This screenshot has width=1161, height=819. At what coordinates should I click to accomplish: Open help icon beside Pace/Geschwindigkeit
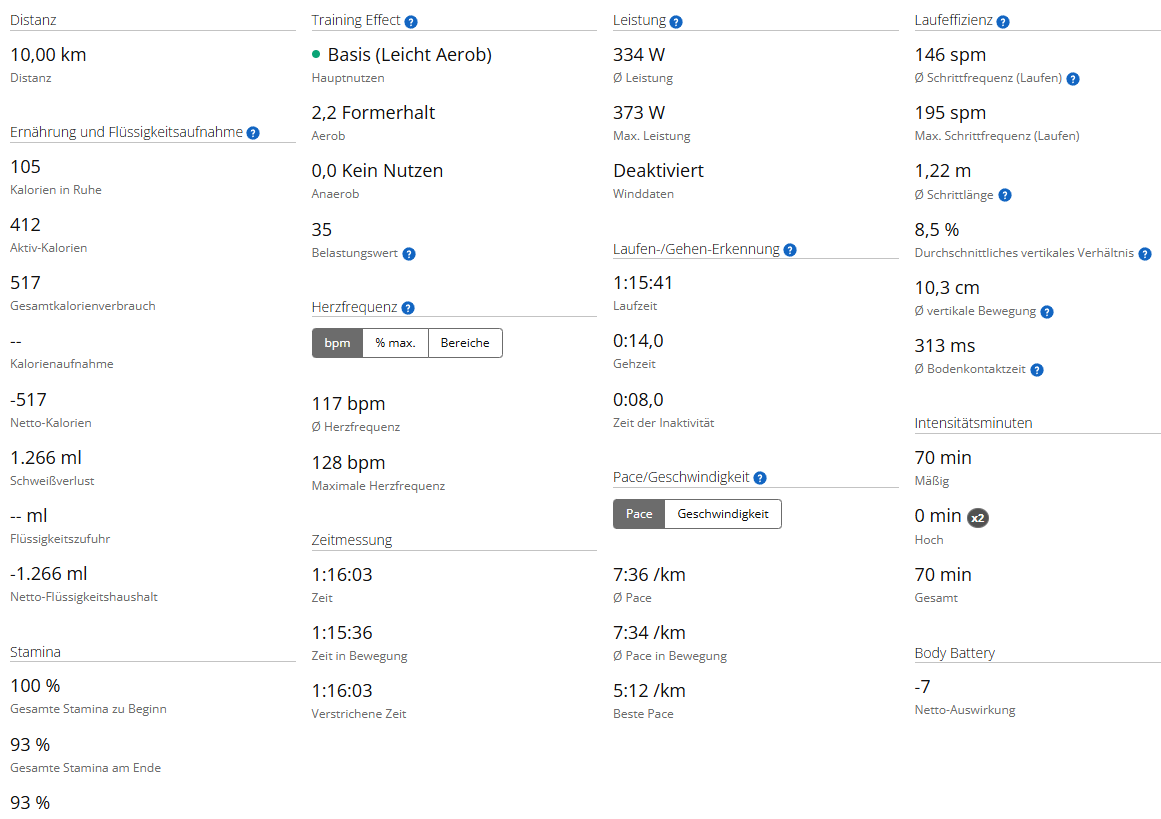(760, 478)
